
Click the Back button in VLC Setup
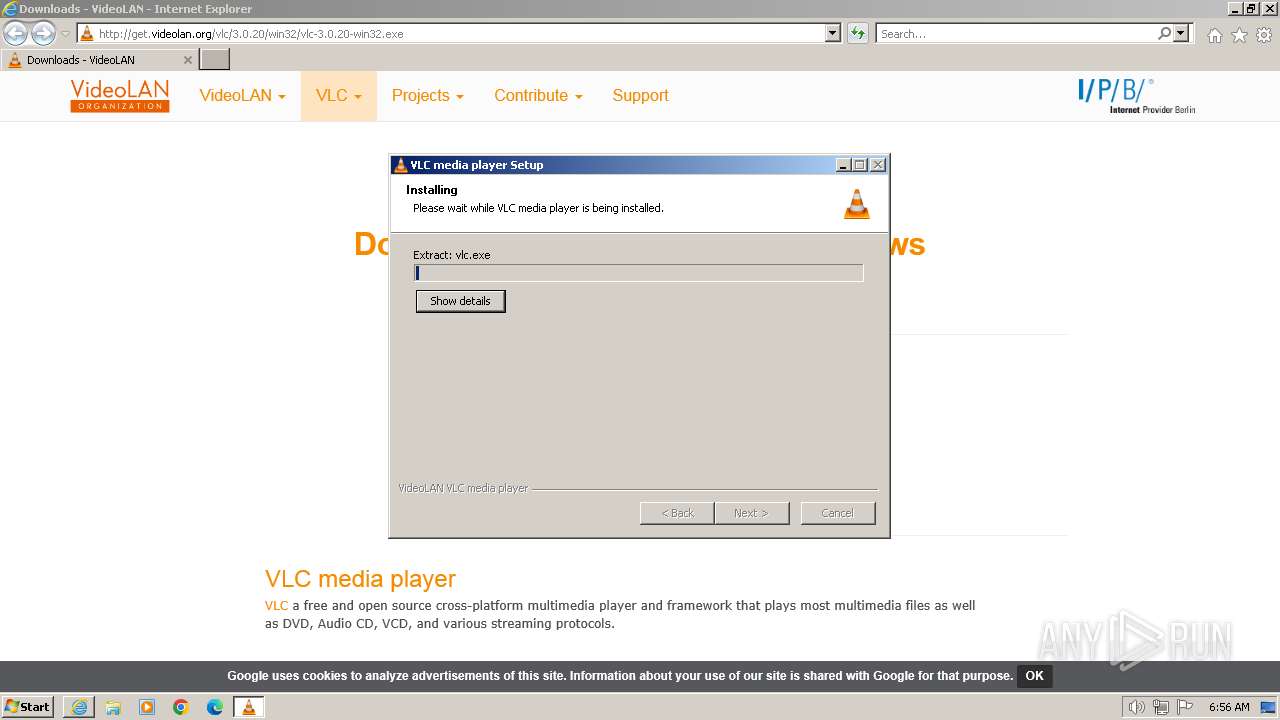[677, 513]
